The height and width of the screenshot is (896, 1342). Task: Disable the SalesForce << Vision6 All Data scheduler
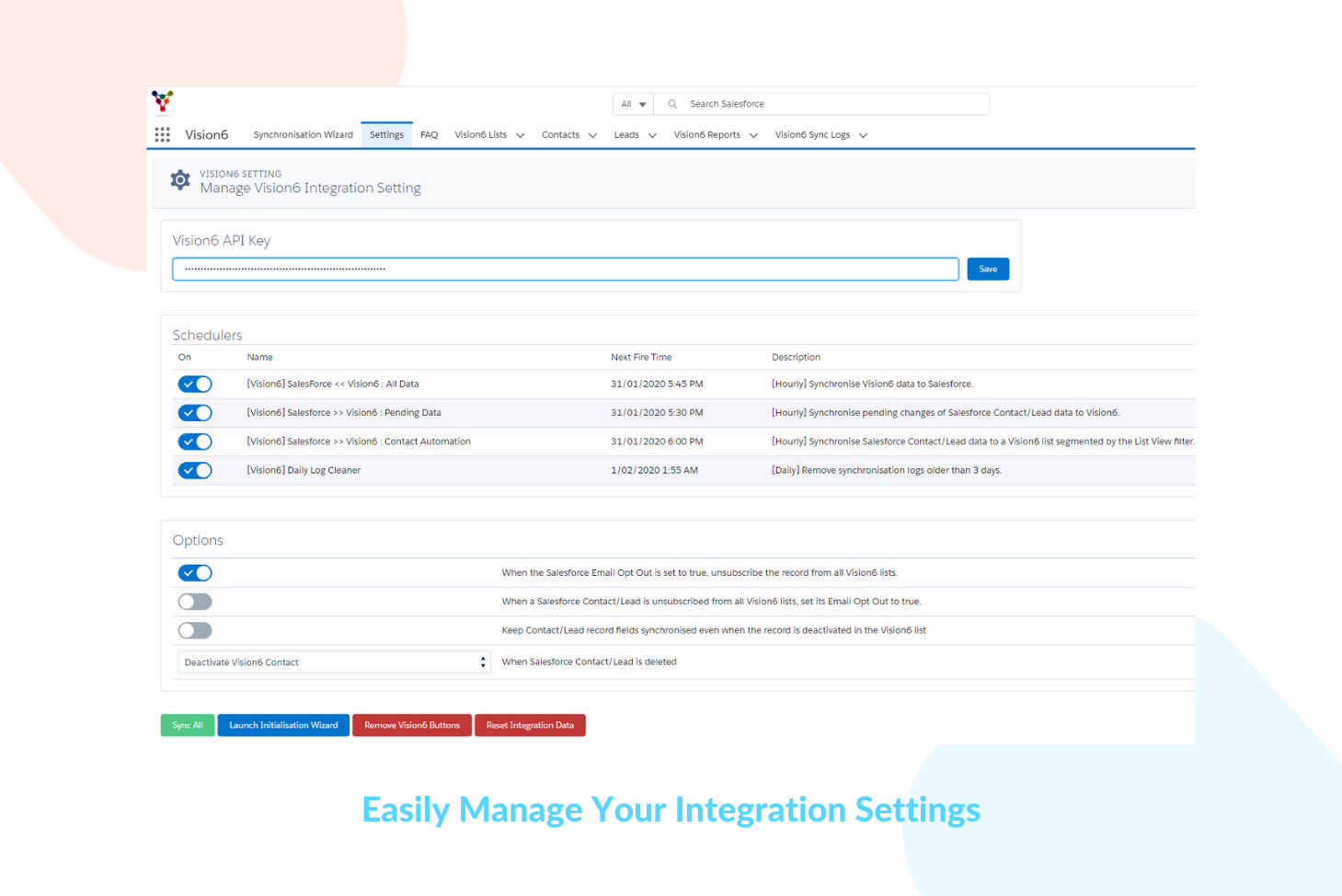pos(194,384)
